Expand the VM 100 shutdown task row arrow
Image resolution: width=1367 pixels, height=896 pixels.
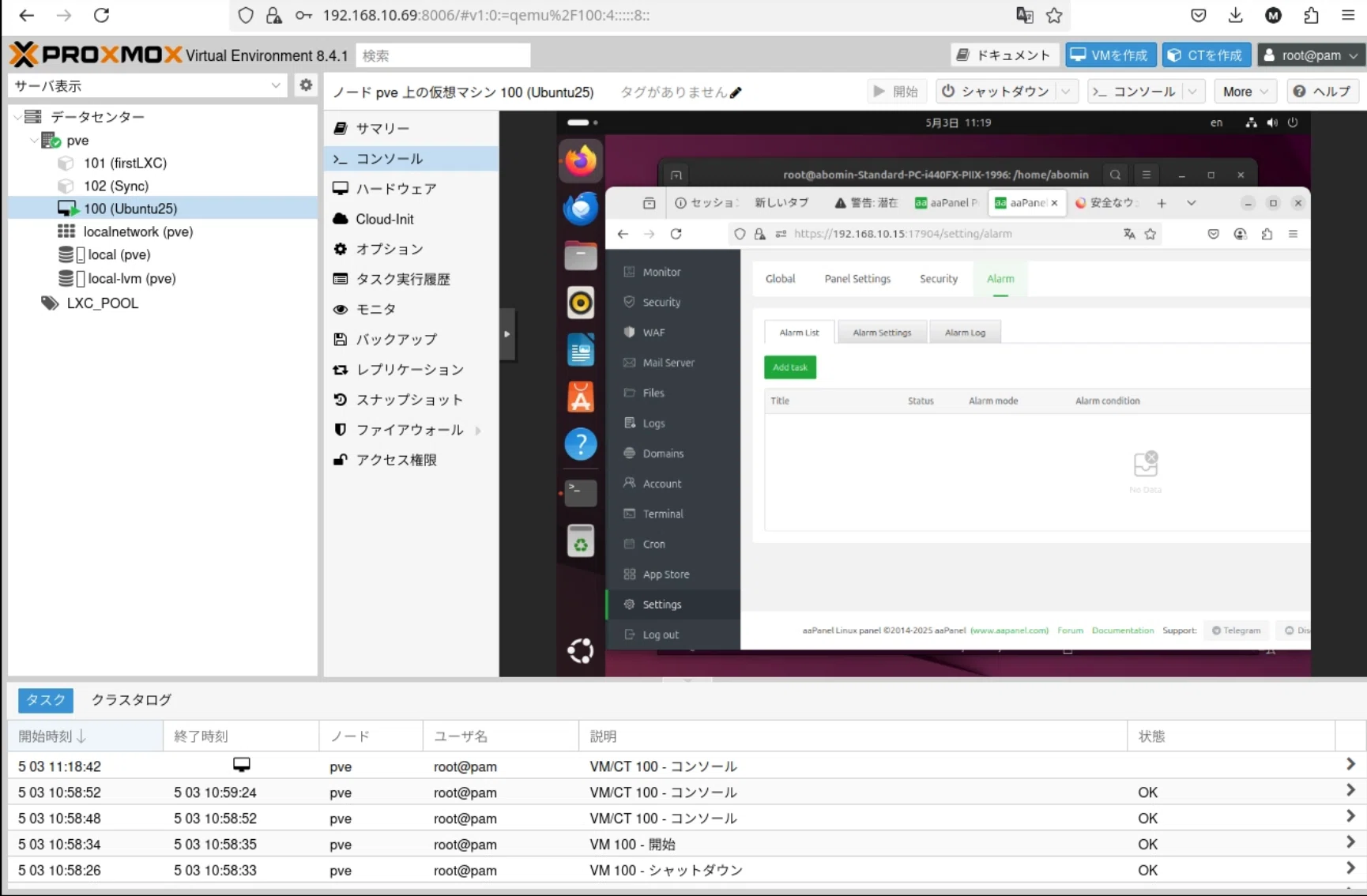[x=1350, y=868]
